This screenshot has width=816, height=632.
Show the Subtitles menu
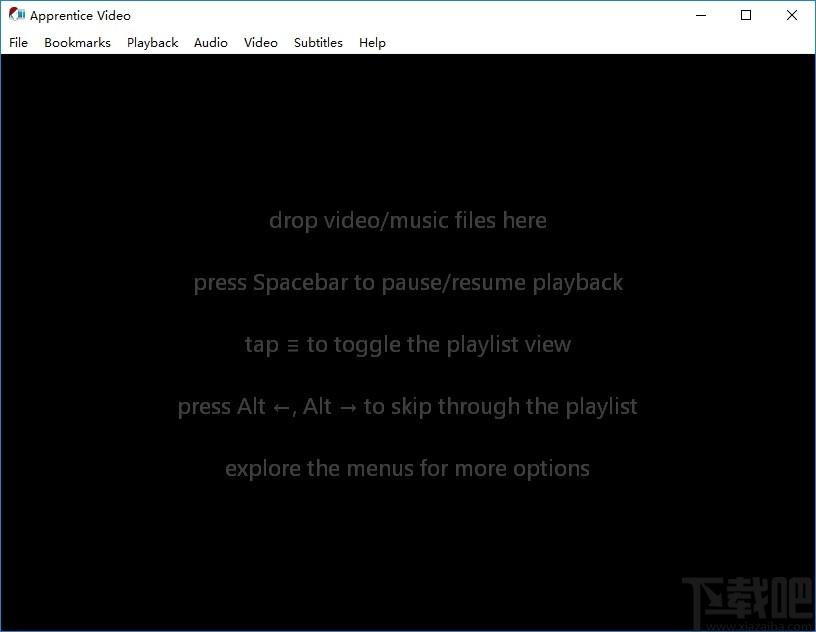pos(318,43)
